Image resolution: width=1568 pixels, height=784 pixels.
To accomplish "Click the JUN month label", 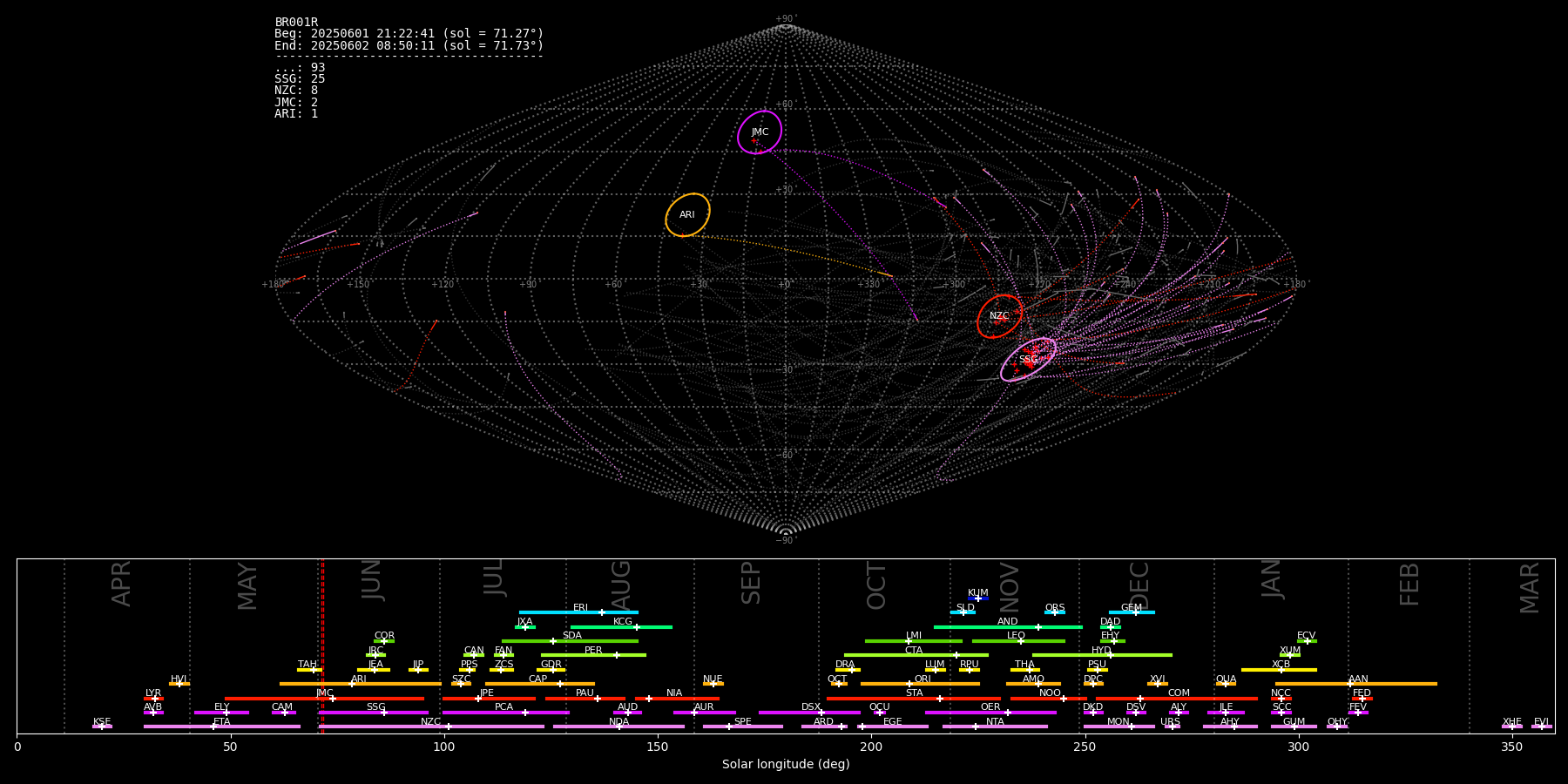I will click(x=373, y=579).
